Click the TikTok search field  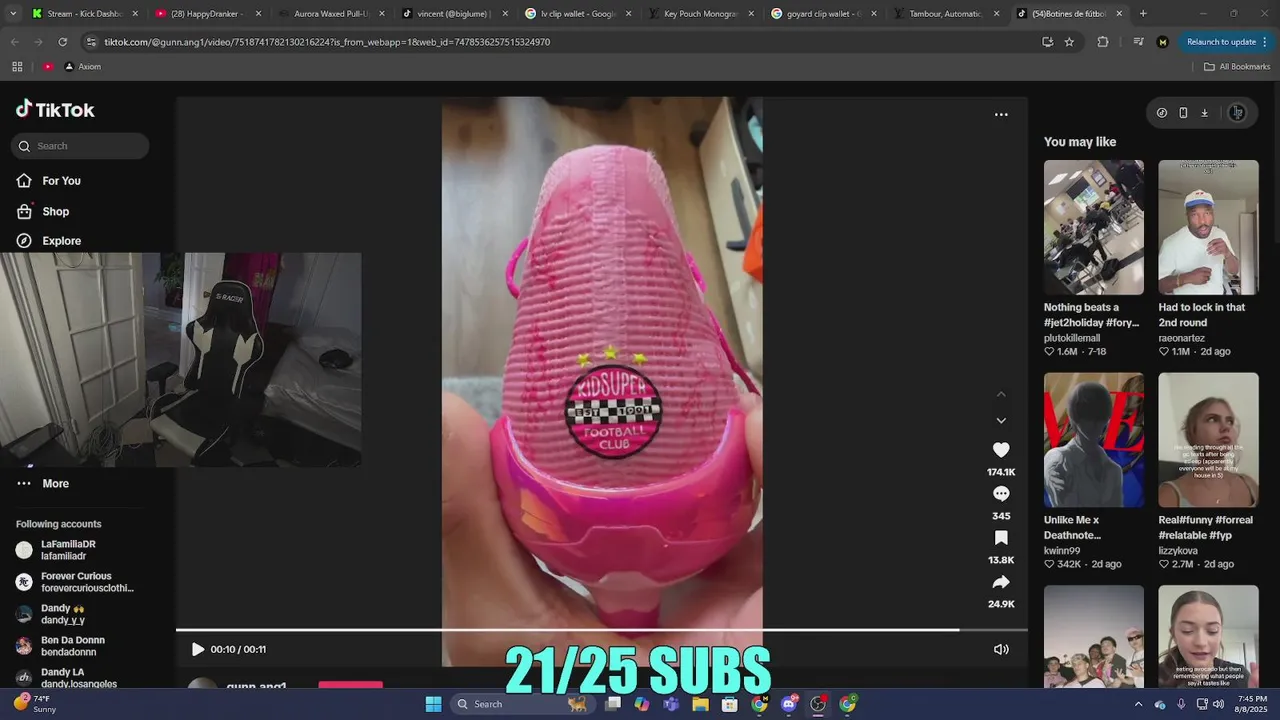80,146
